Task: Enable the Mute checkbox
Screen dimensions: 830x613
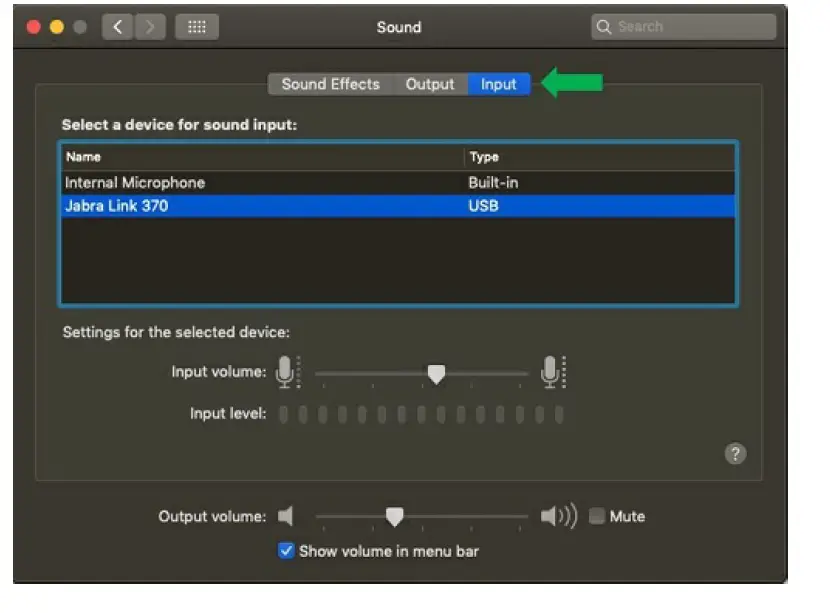Action: [x=597, y=516]
